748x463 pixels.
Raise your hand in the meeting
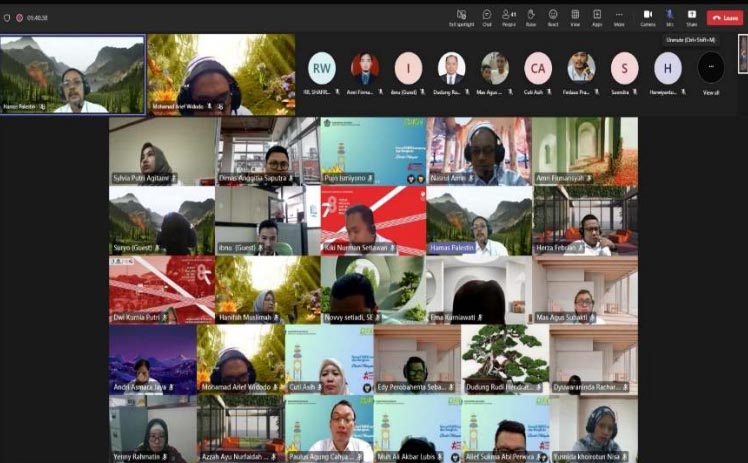point(531,17)
